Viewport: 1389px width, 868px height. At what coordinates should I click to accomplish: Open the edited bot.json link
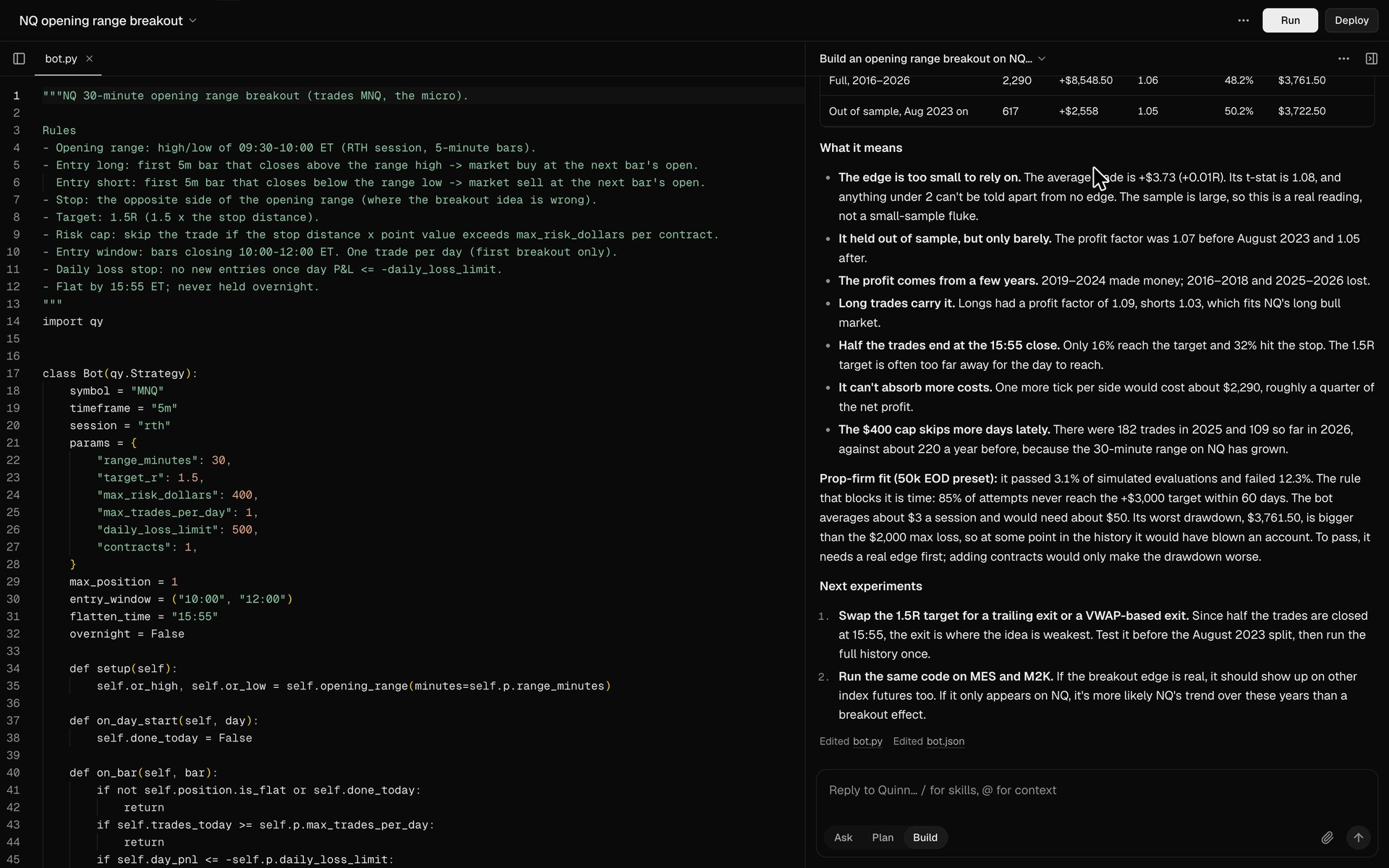945,741
